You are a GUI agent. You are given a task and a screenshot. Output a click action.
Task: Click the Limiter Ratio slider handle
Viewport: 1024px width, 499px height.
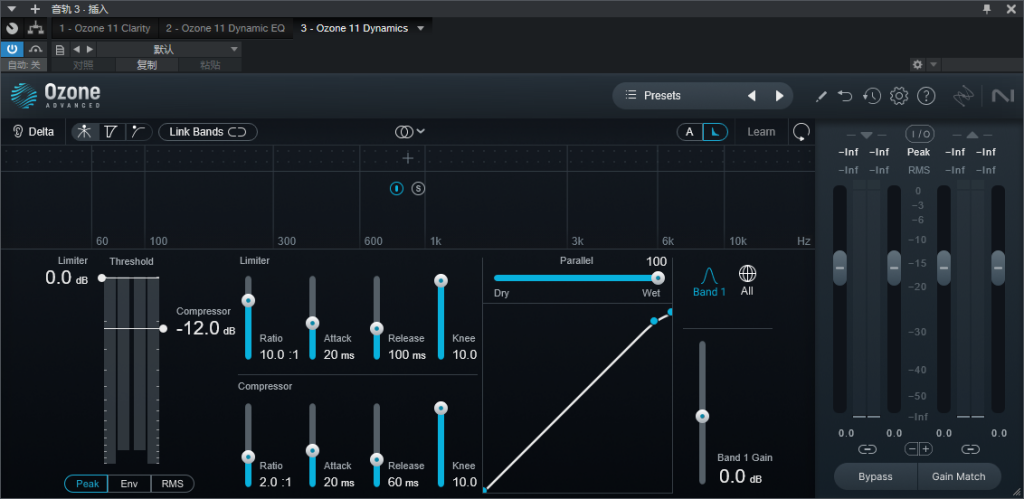248,300
